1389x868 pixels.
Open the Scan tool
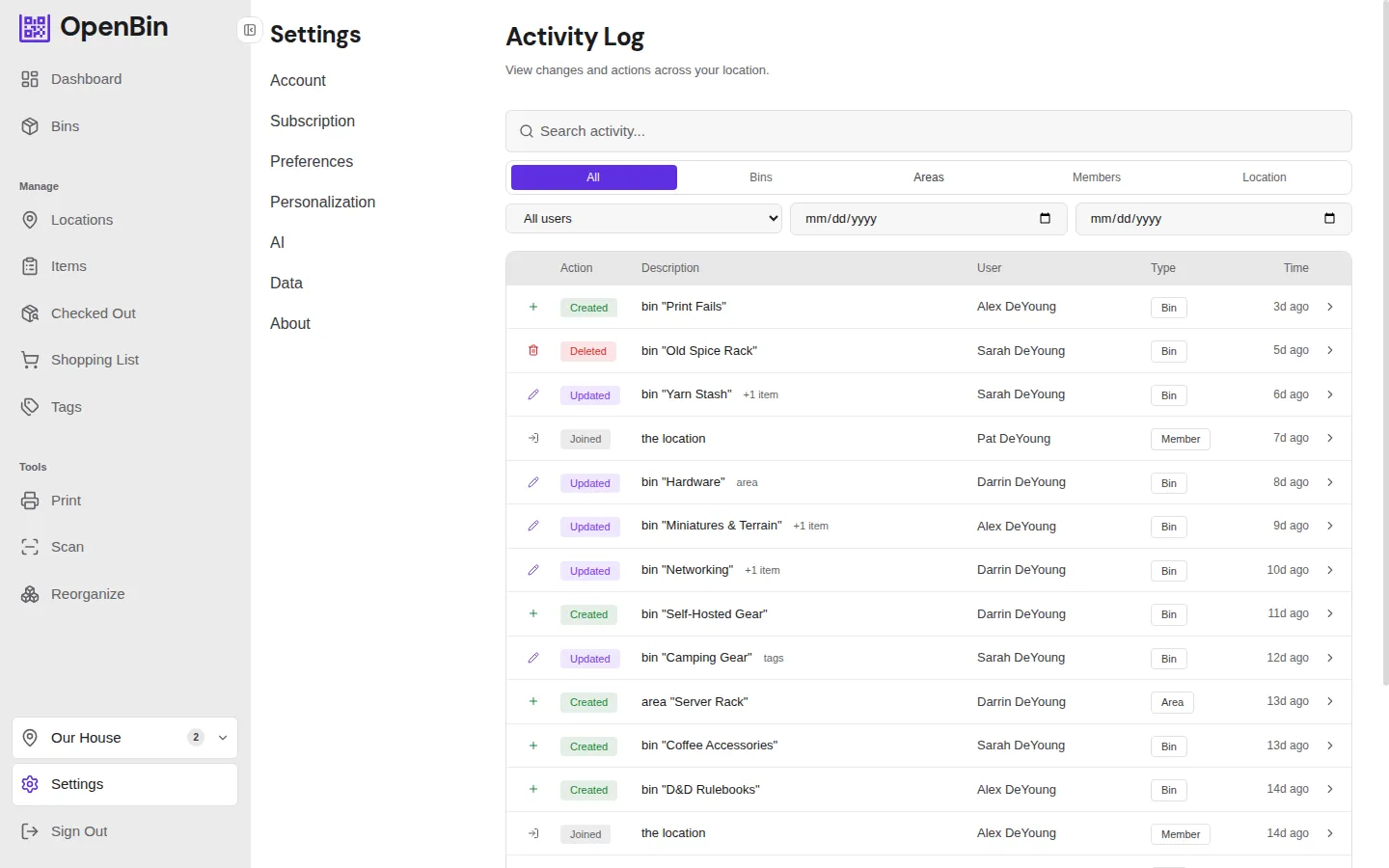[125, 547]
